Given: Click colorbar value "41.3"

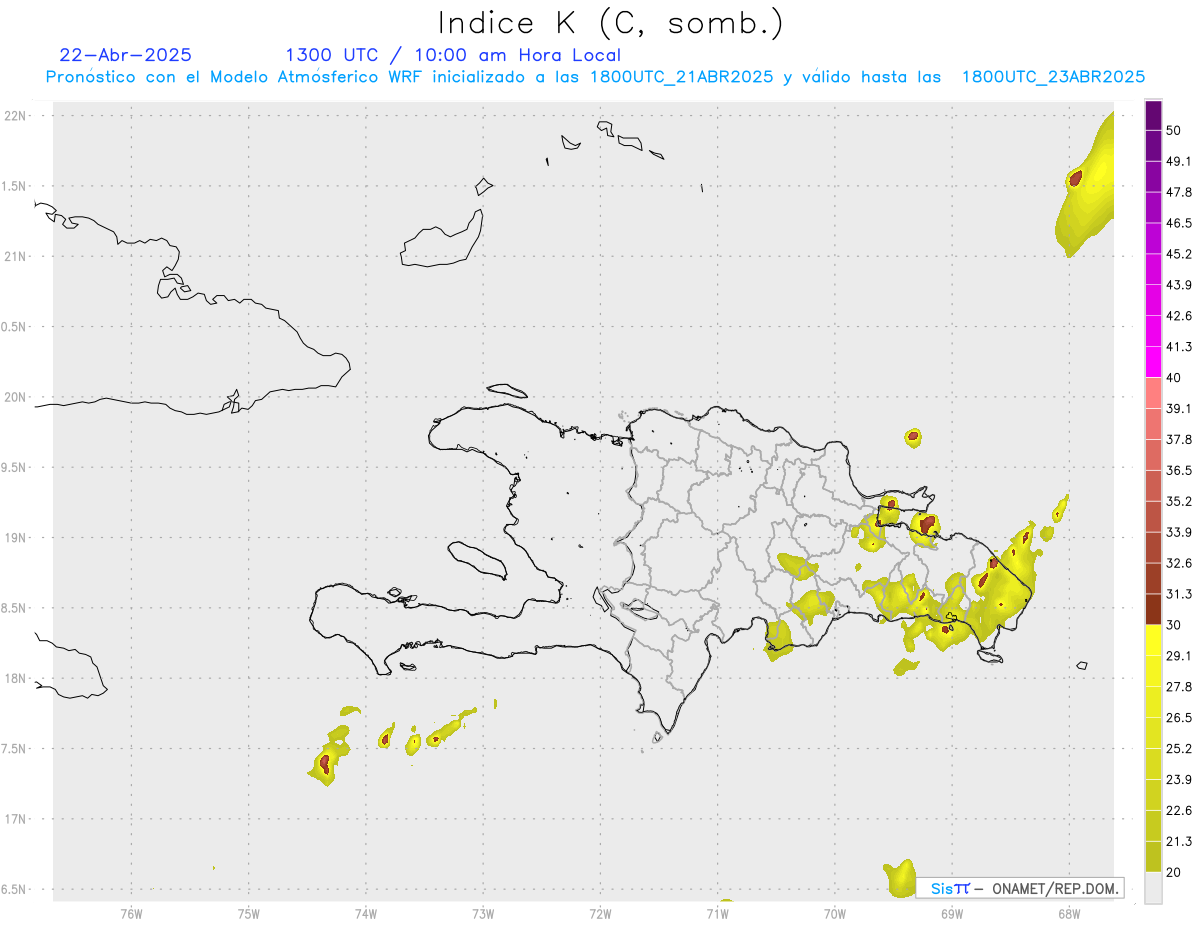Looking at the screenshot, I should pyautogui.click(x=1179, y=347).
